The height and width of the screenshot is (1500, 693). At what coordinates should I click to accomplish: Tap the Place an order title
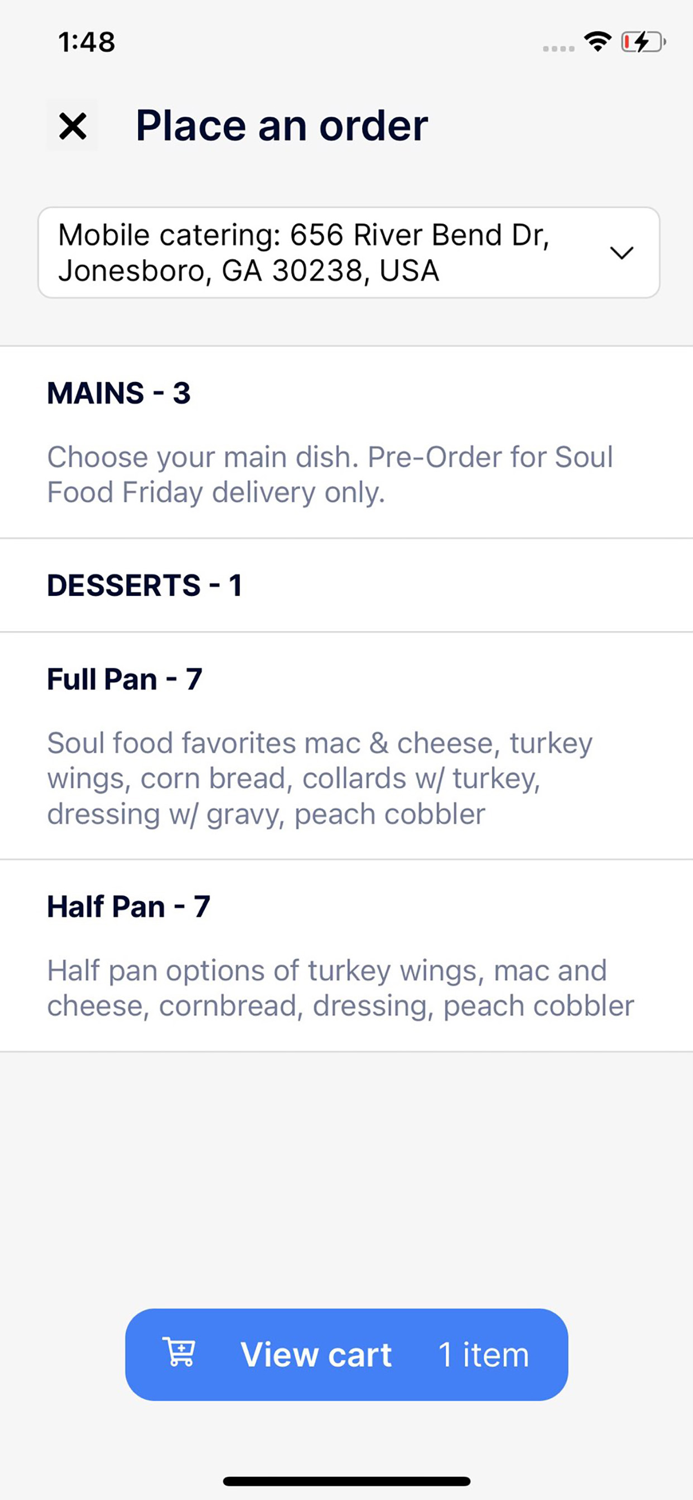[x=281, y=125]
